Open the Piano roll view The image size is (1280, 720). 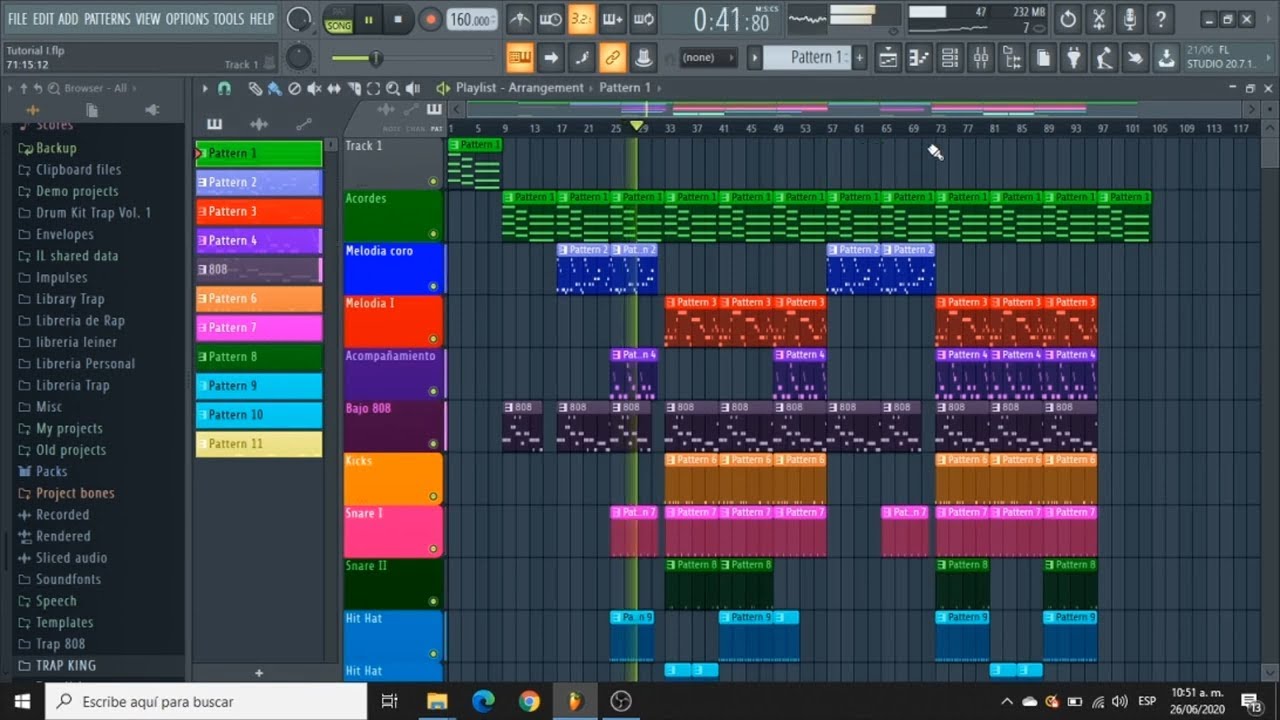tap(919, 58)
